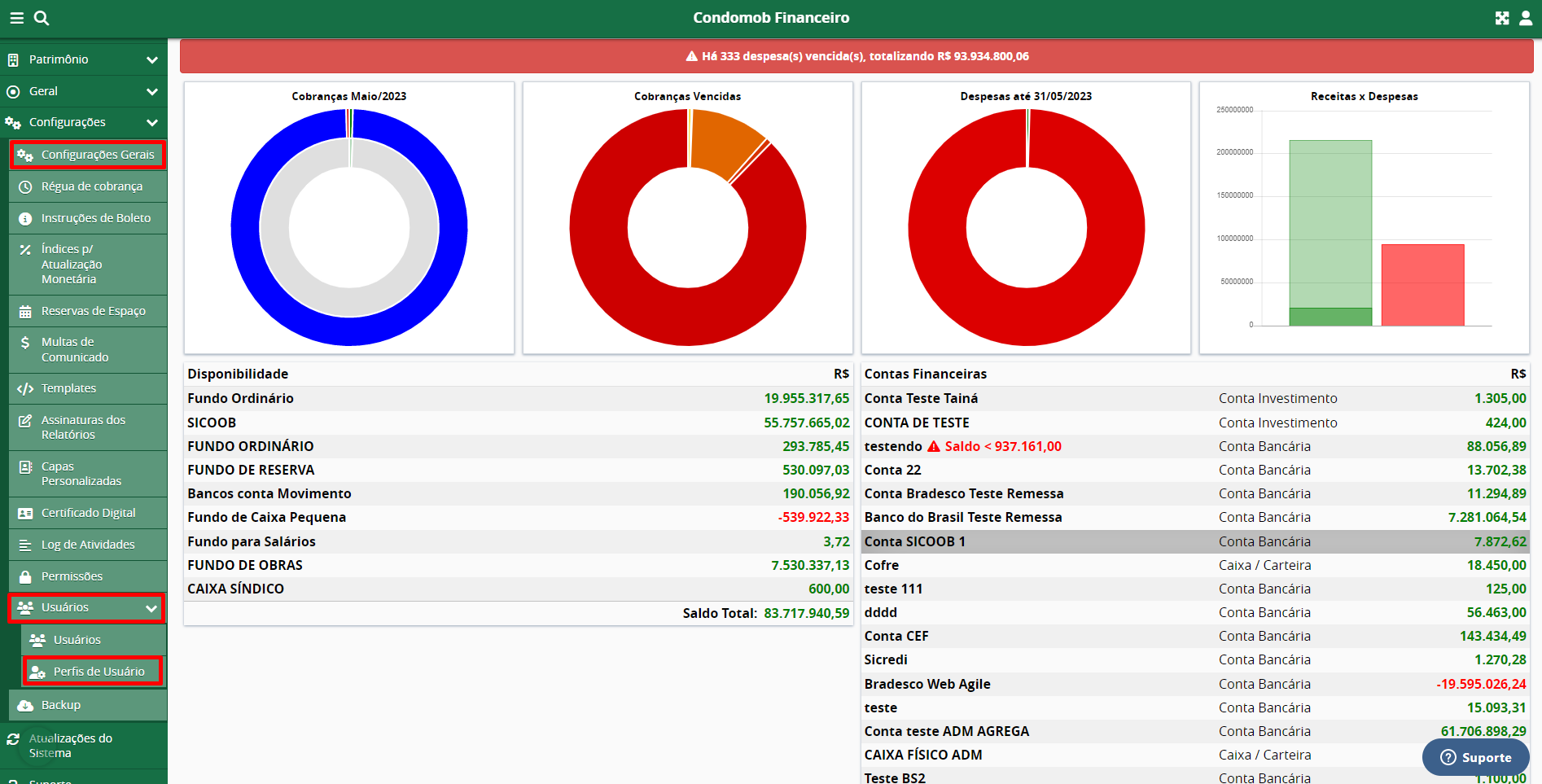1542x784 pixels.
Task: Click the Reservas de Espaço calendar icon
Action: 25,312
